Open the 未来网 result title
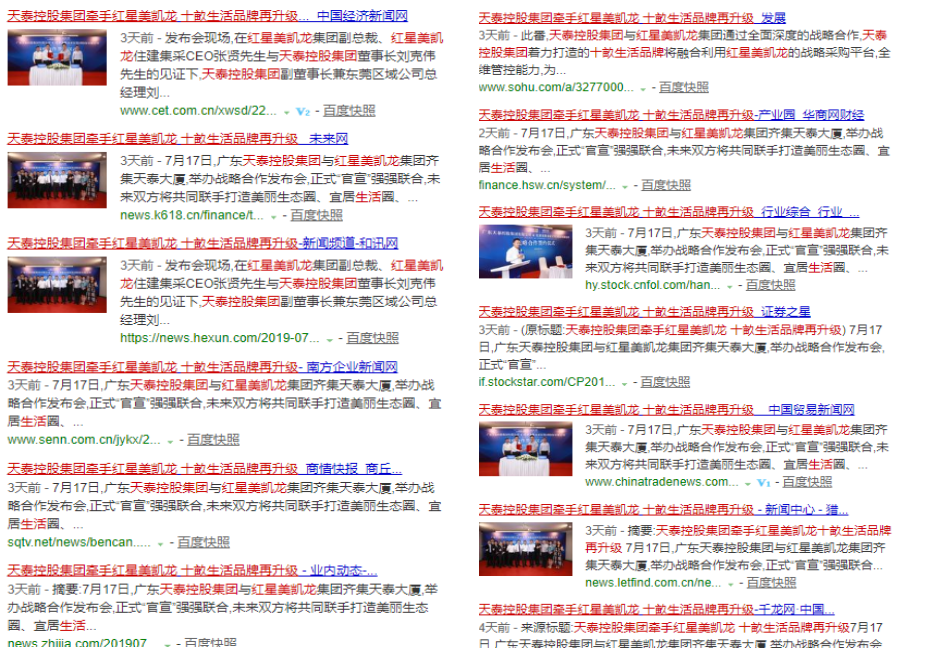Viewport: 941px width, 648px height. tap(178, 139)
